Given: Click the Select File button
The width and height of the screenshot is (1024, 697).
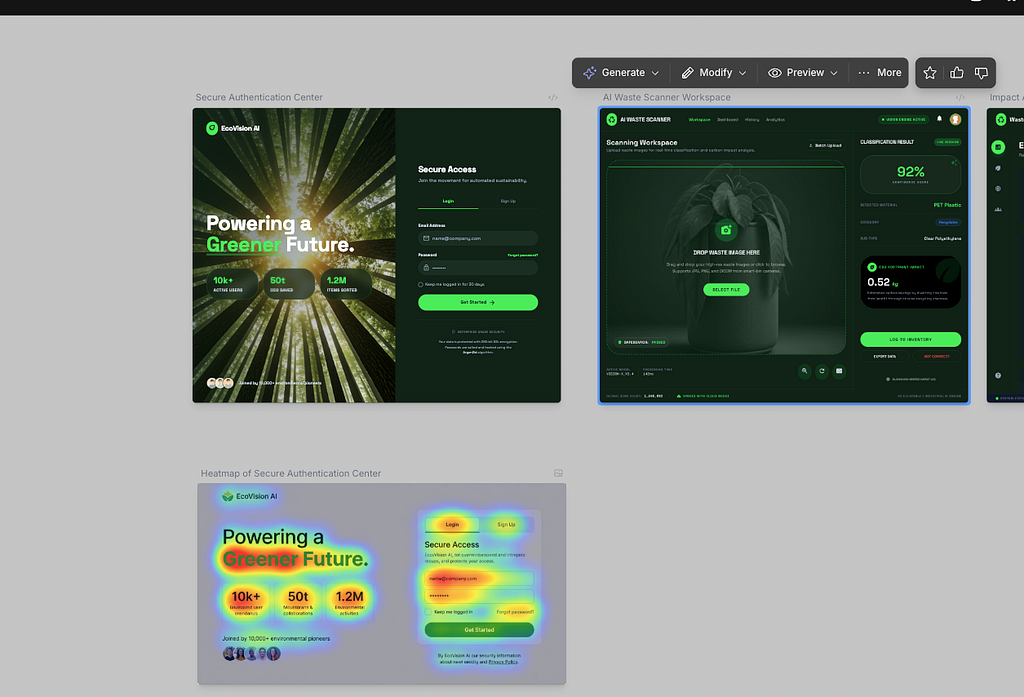Looking at the screenshot, I should point(726,289).
